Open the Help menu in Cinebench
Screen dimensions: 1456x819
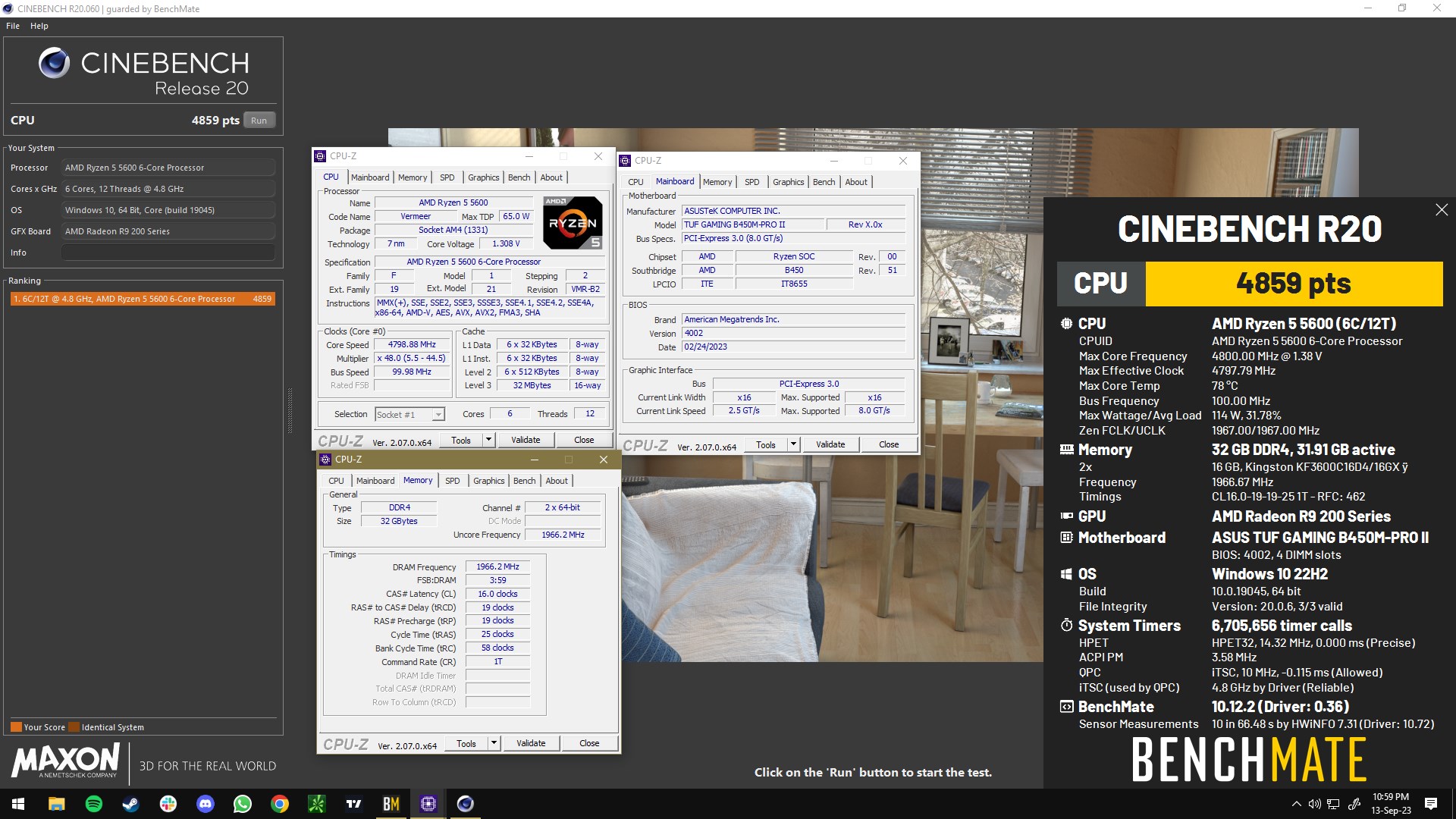(39, 26)
